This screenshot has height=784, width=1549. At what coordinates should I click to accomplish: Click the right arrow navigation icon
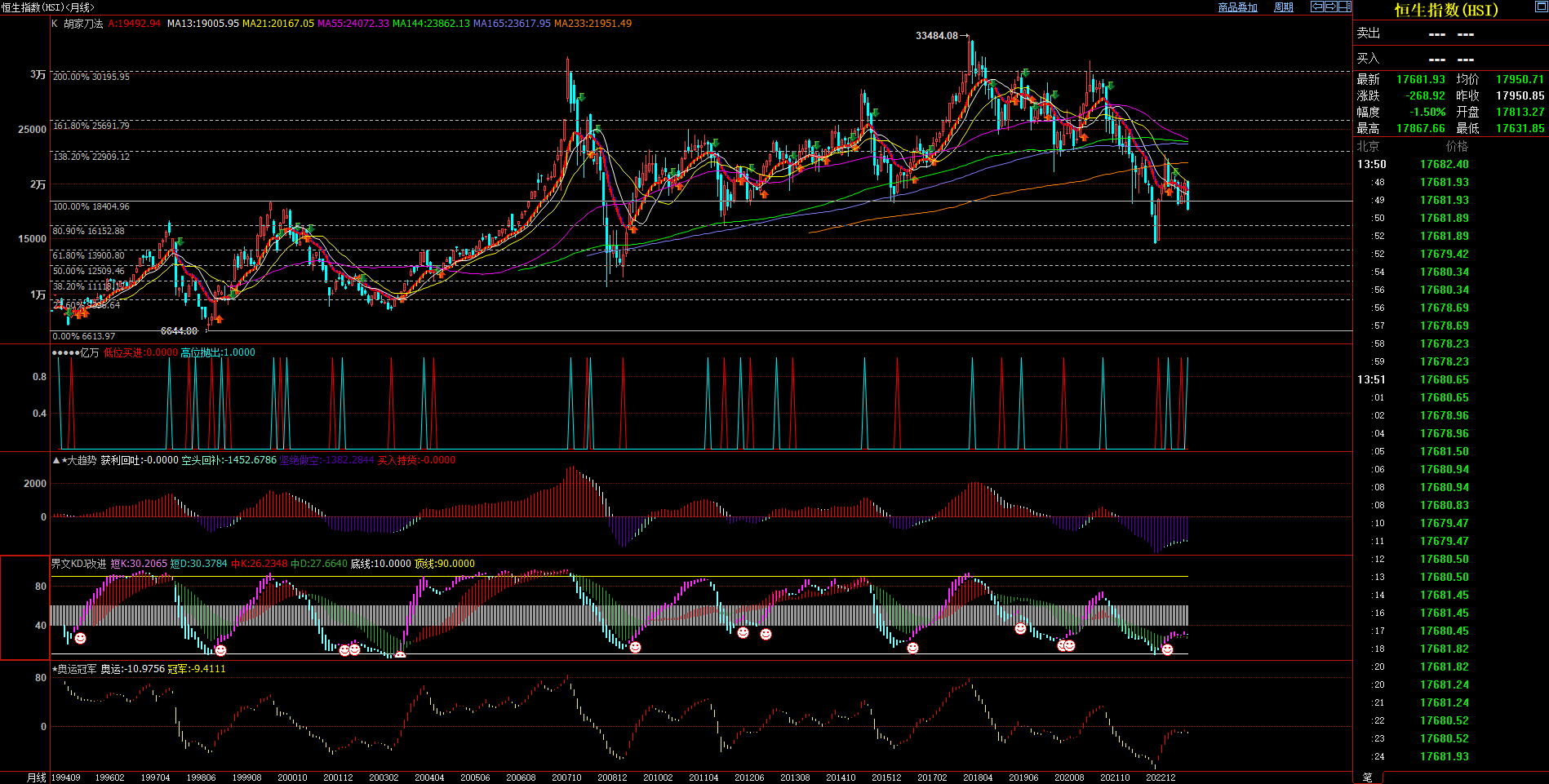pyautogui.click(x=1330, y=7)
